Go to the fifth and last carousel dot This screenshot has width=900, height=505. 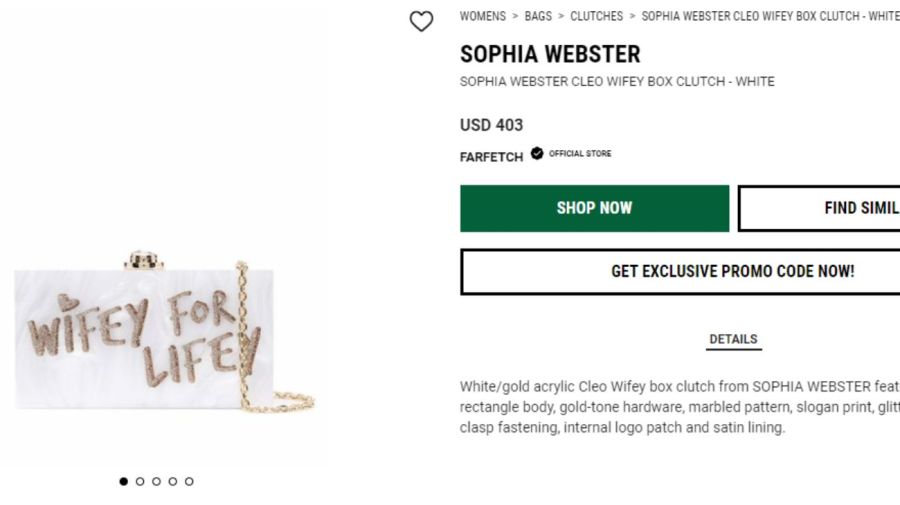(x=189, y=481)
